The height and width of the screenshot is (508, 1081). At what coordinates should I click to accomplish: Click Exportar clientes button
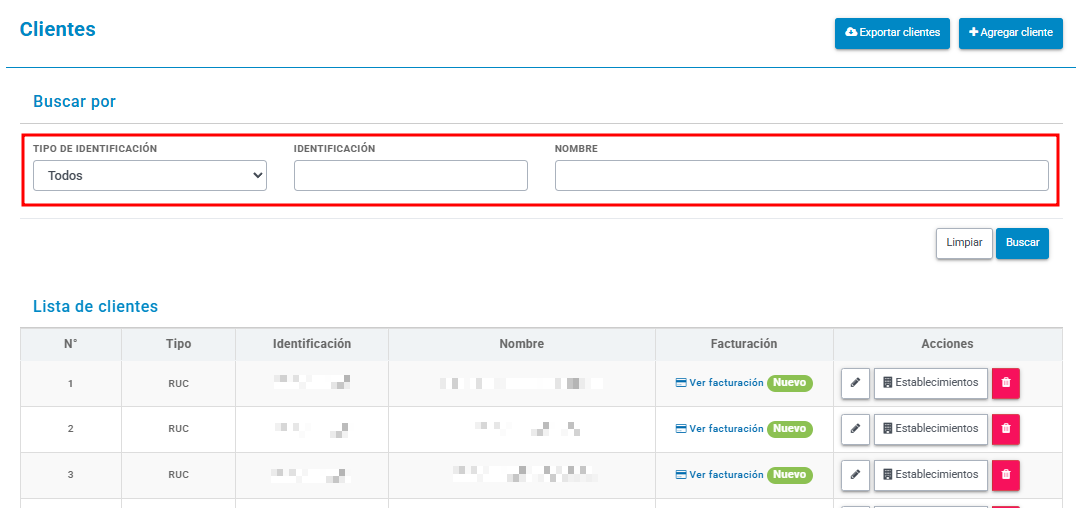[x=892, y=33]
